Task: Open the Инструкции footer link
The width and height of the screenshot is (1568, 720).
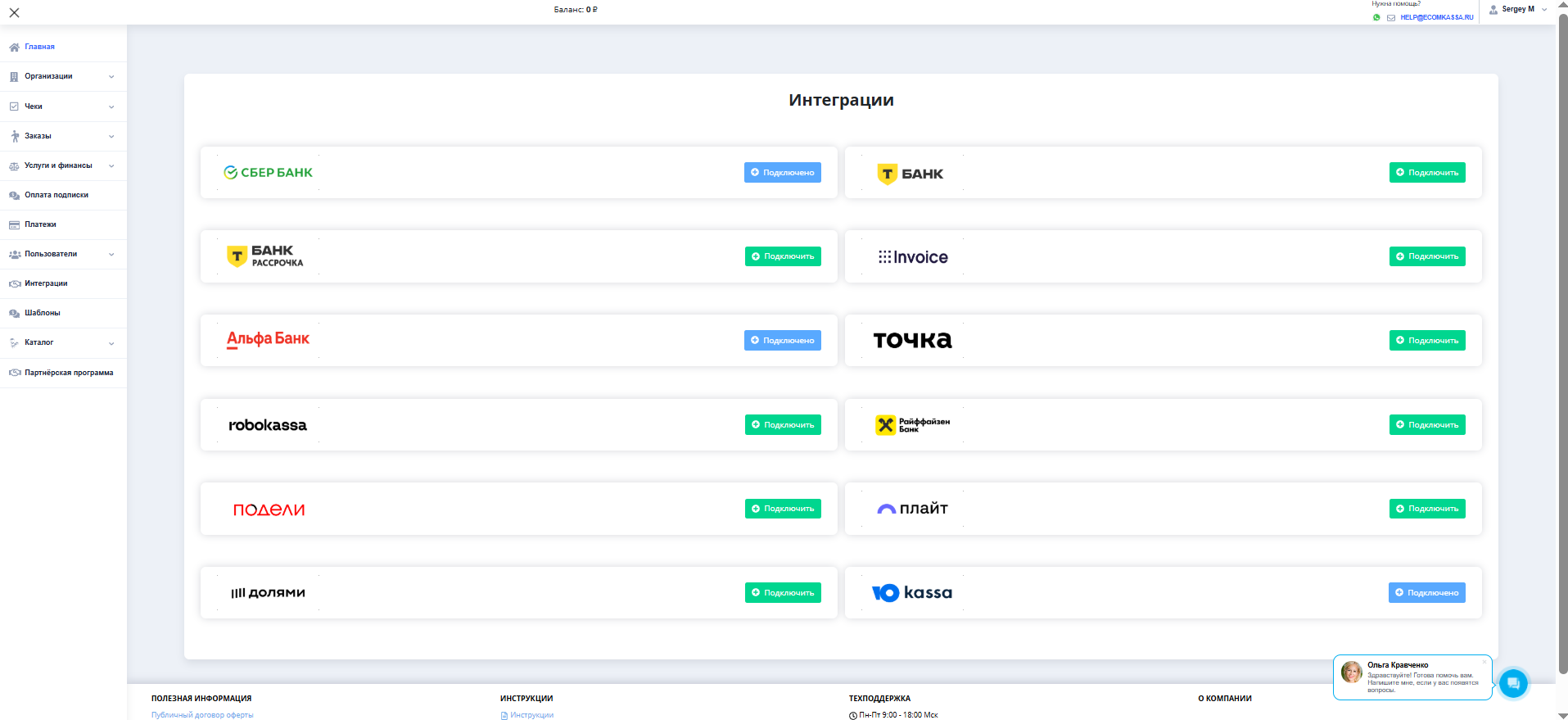Action: pos(531,715)
